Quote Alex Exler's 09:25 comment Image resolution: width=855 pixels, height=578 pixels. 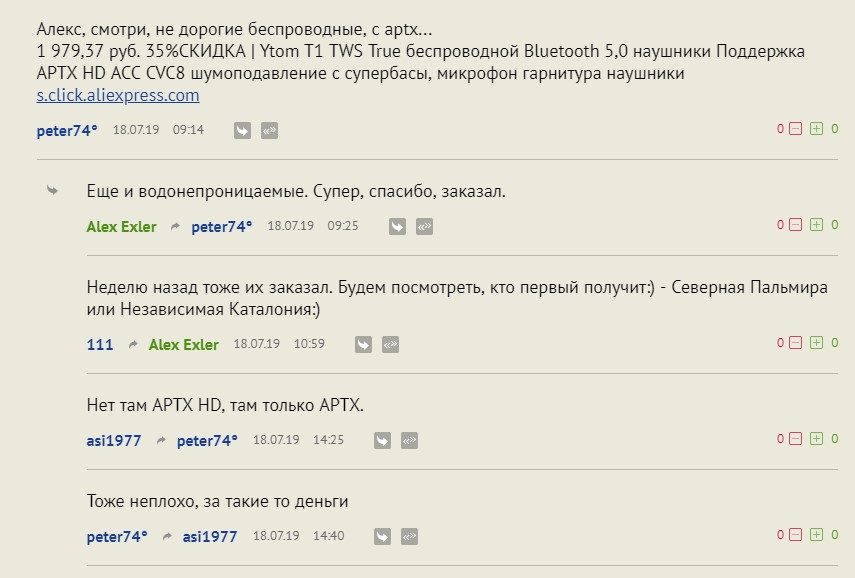[x=424, y=226]
